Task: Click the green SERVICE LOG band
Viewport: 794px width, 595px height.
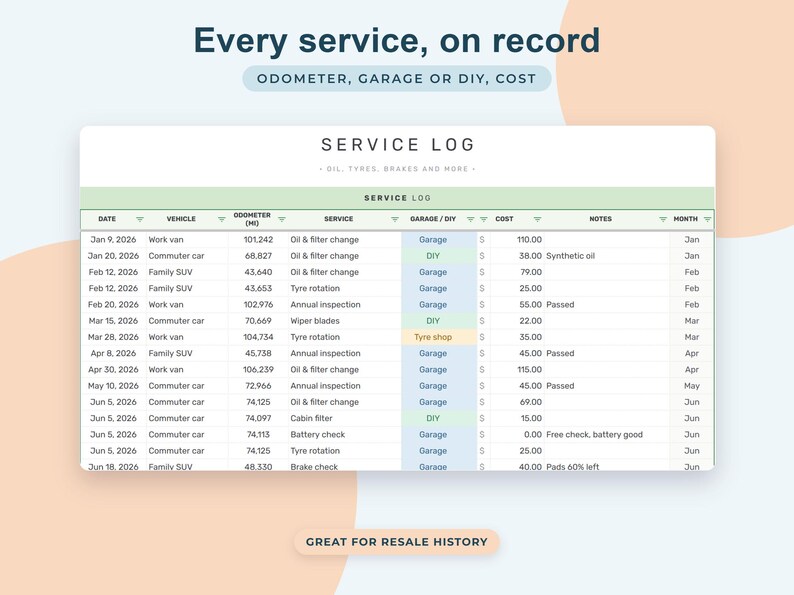Action: point(398,198)
